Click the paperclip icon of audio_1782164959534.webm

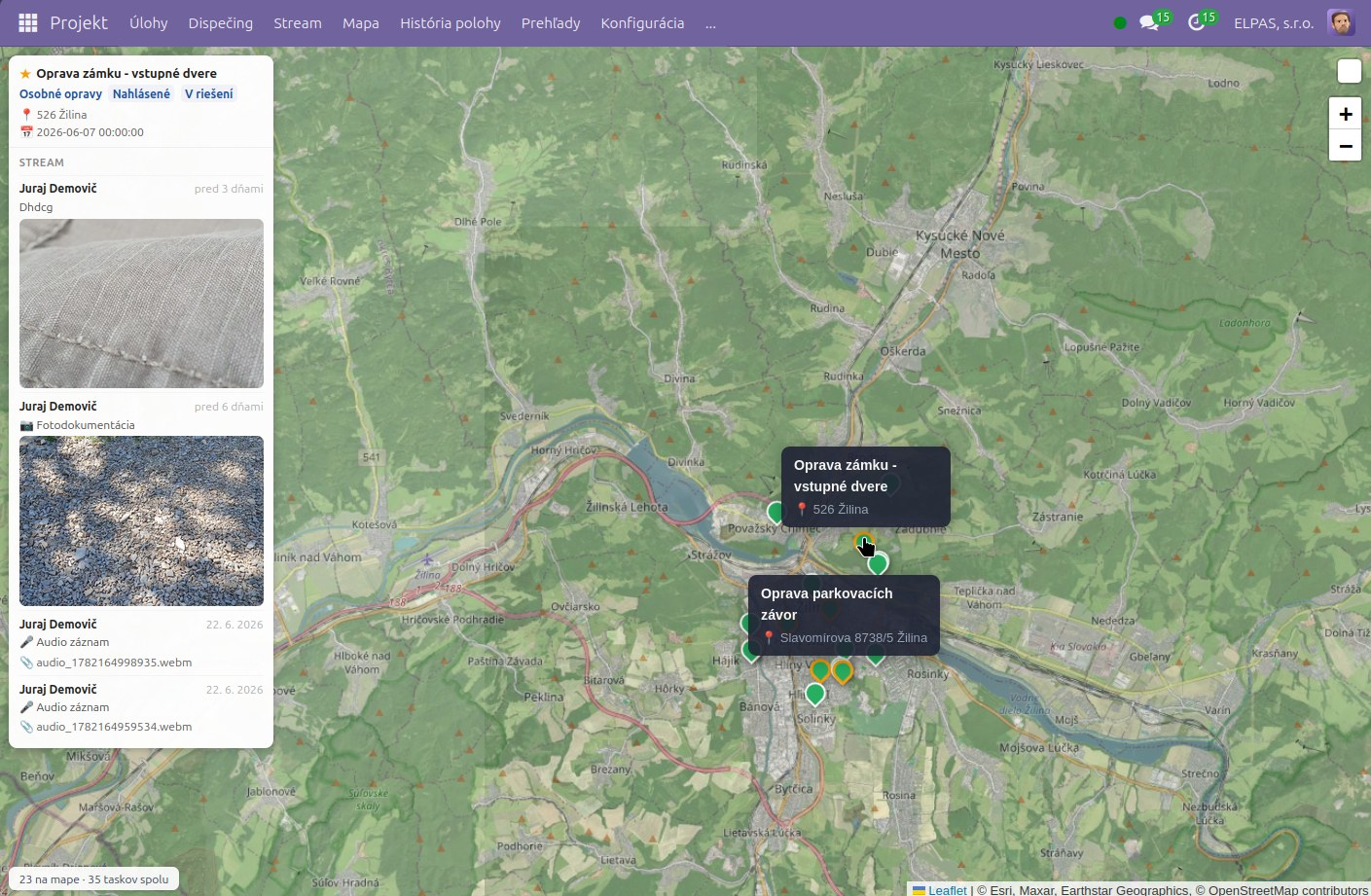coord(26,727)
